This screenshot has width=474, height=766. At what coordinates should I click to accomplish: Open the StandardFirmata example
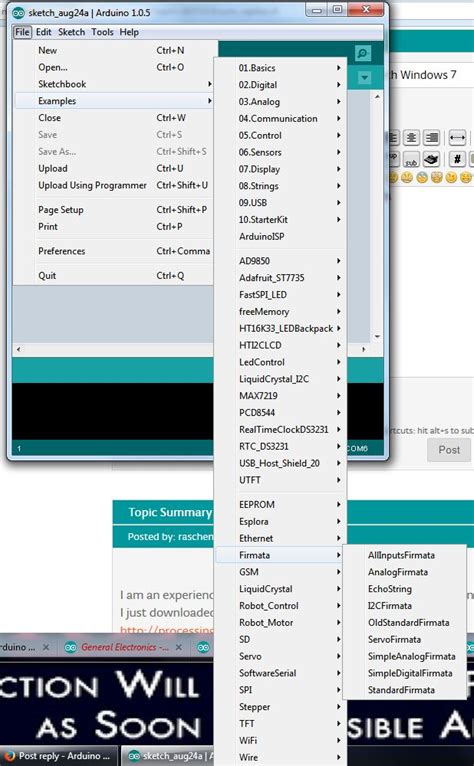404,690
